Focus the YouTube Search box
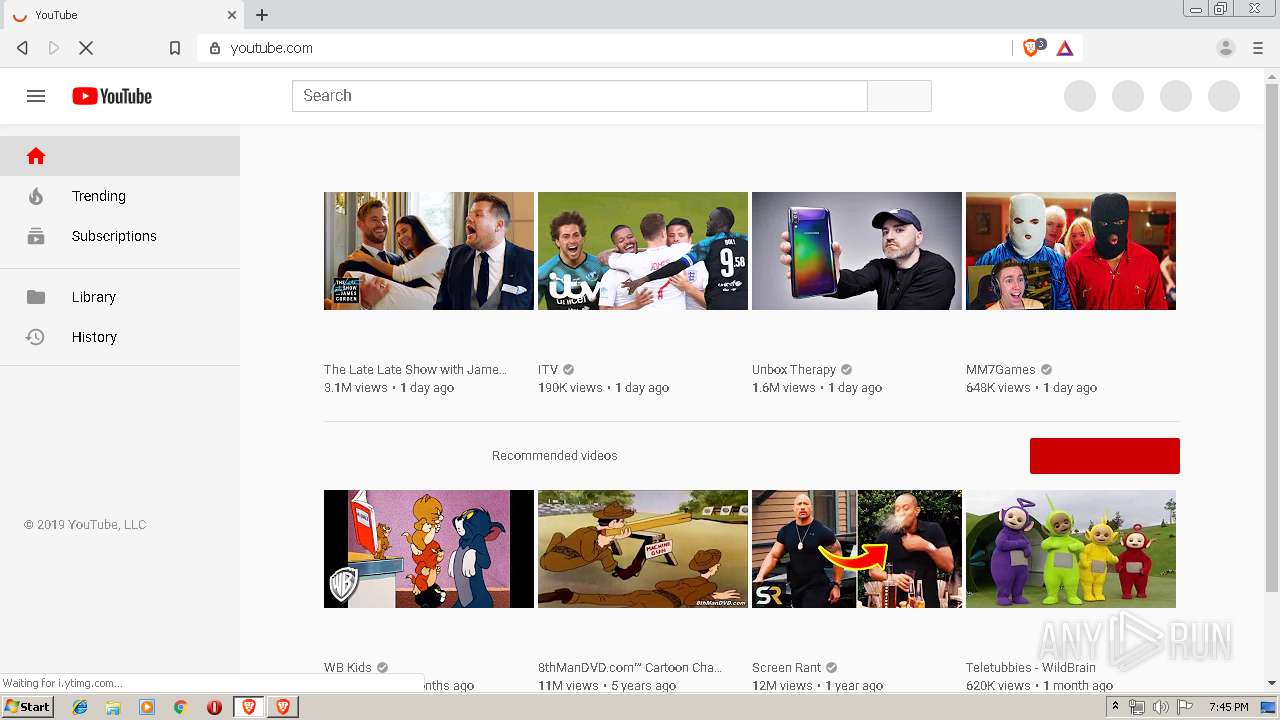Viewport: 1280px width, 720px height. [580, 96]
